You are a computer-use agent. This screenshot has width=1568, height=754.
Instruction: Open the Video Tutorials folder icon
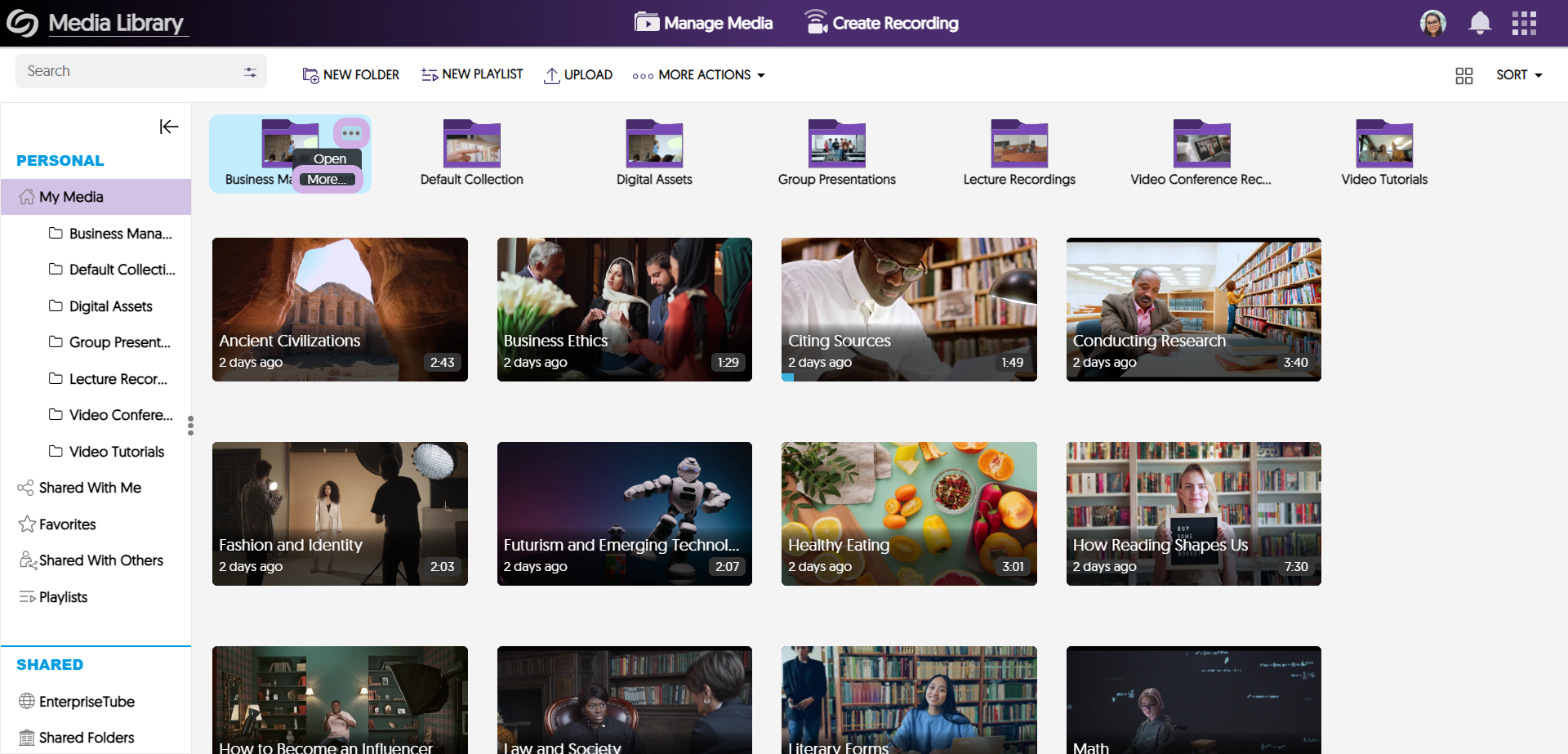tap(1383, 145)
